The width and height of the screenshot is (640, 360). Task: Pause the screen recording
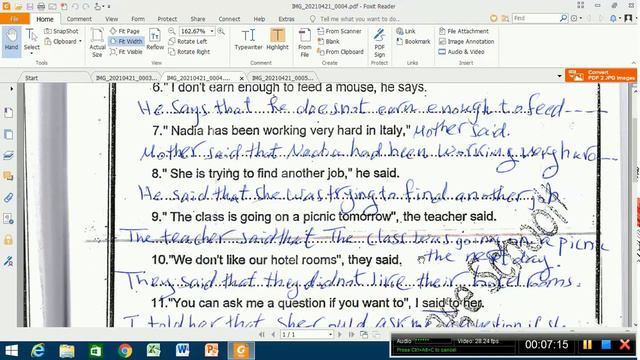587,344
